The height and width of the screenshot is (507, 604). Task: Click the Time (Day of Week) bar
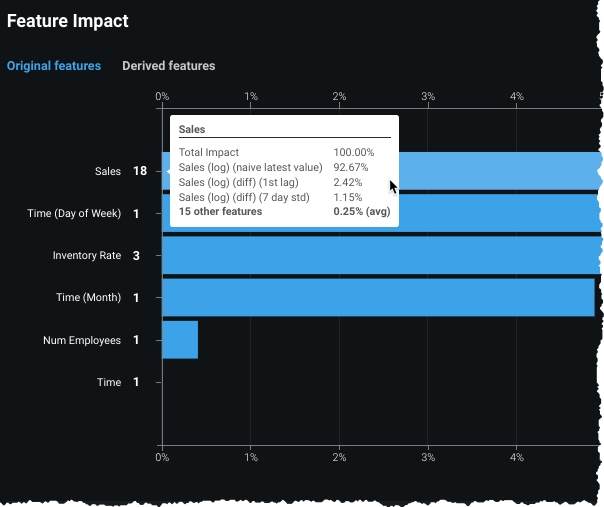tap(380, 213)
